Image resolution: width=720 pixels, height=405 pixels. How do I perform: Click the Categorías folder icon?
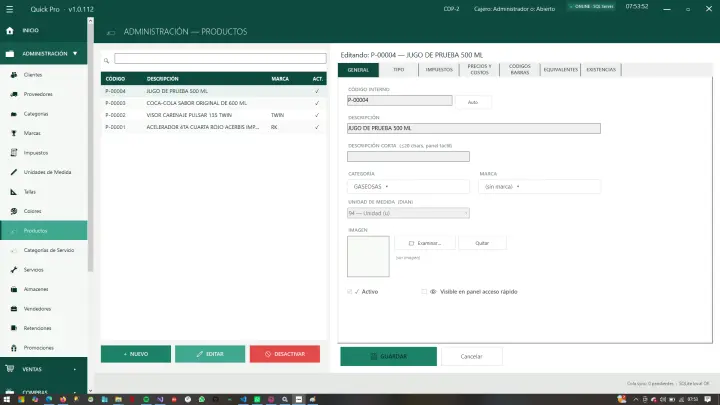[14, 114]
